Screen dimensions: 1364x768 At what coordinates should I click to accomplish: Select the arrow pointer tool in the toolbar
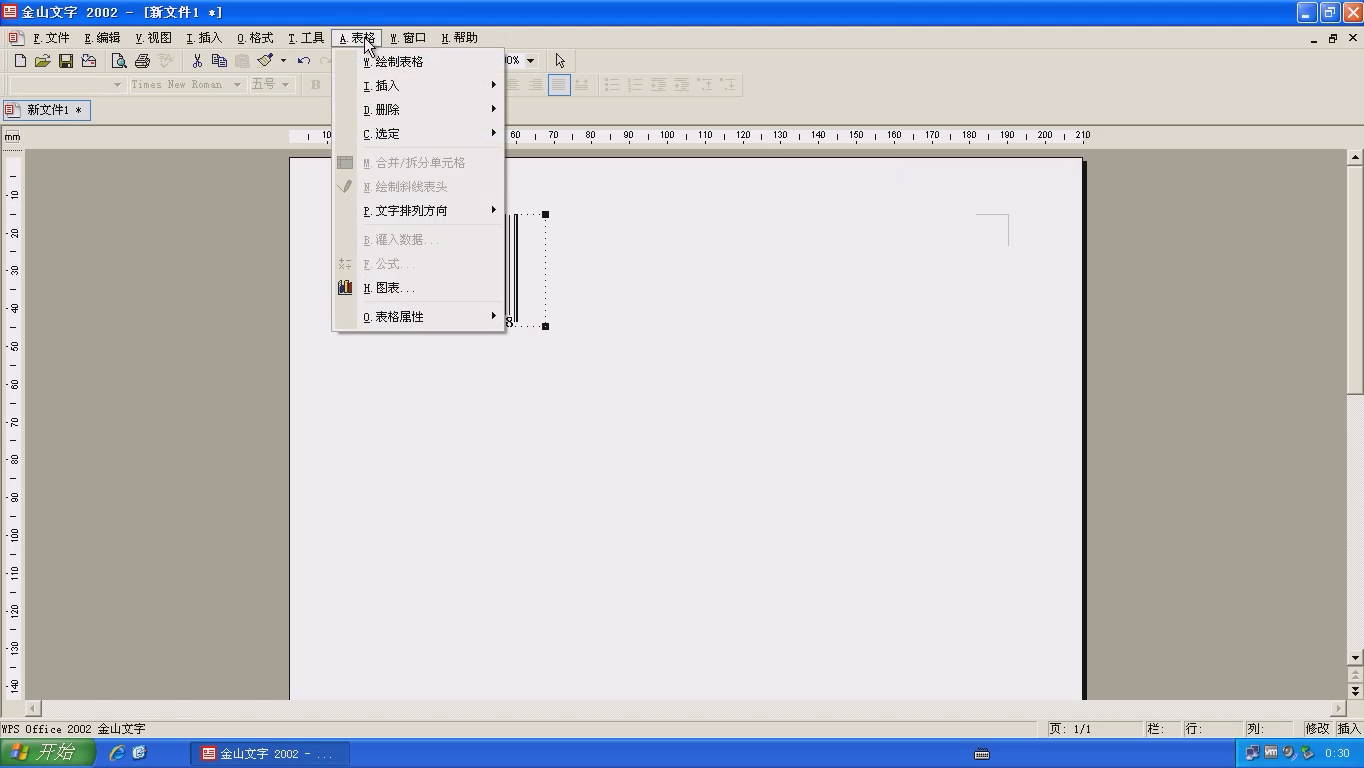[x=560, y=61]
